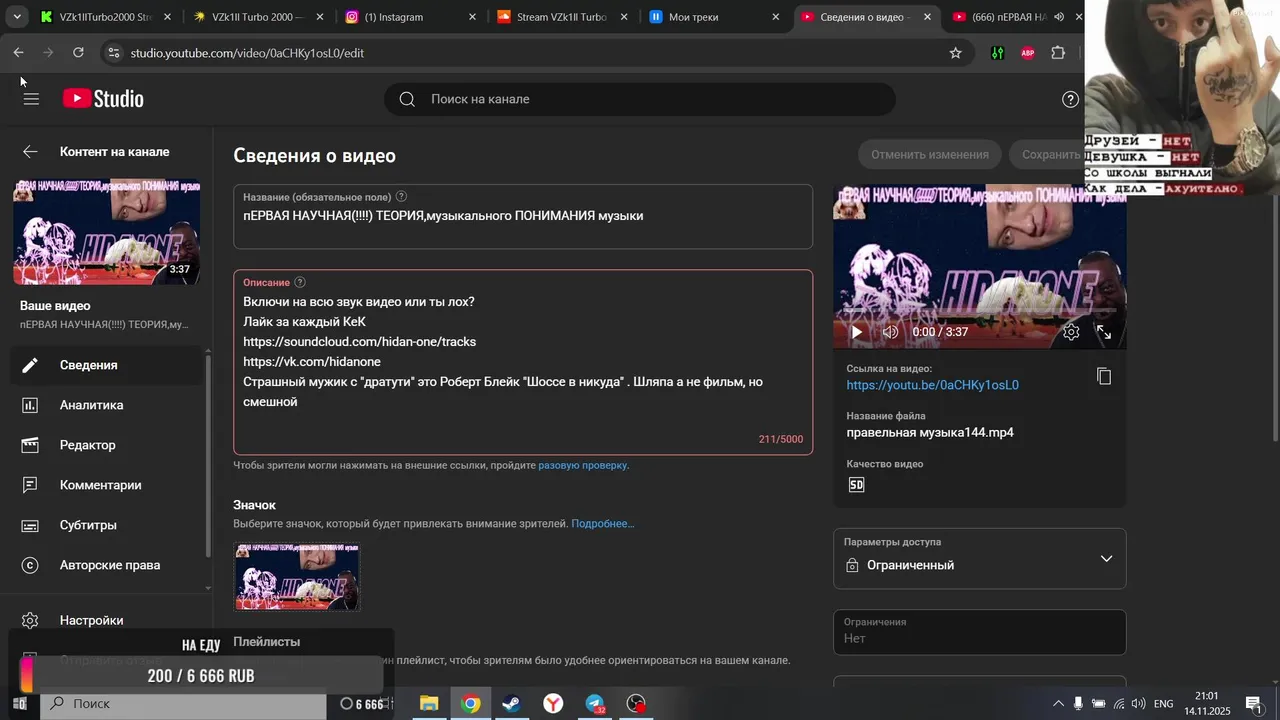Open the help question mark icon
The image size is (1280, 720).
pos(1070,99)
